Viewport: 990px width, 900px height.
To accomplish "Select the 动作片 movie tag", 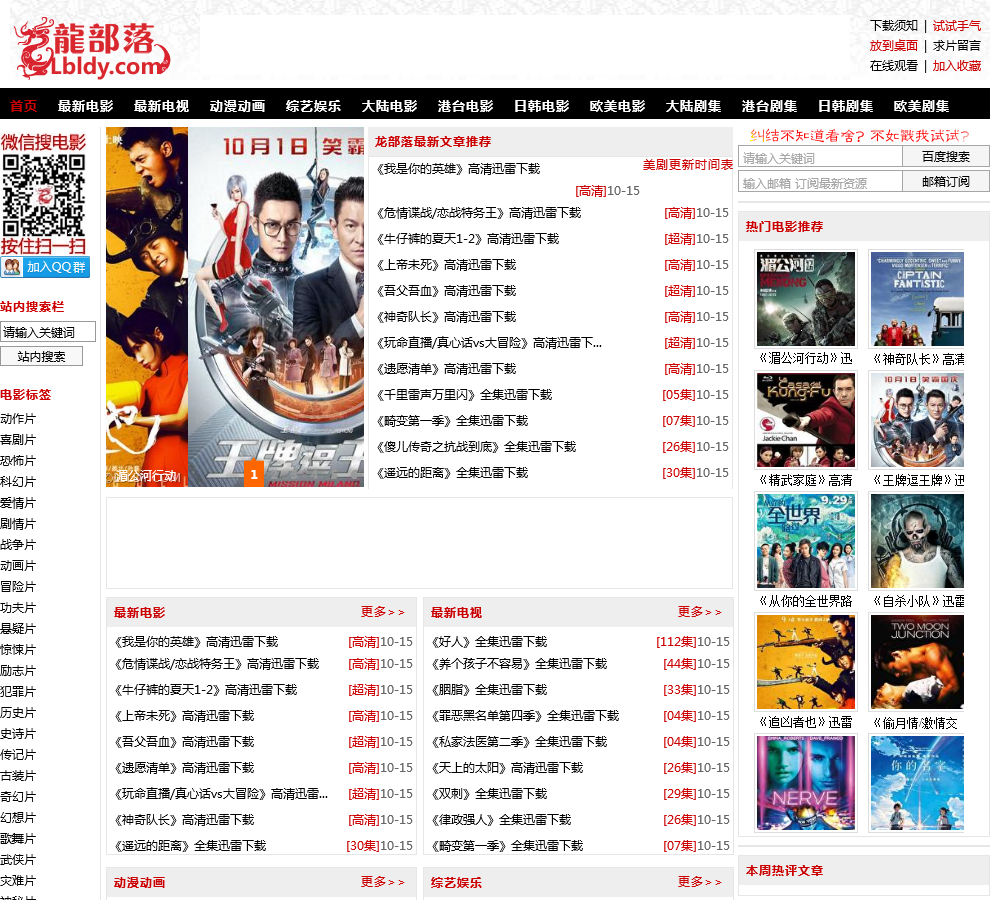I will click(18, 419).
